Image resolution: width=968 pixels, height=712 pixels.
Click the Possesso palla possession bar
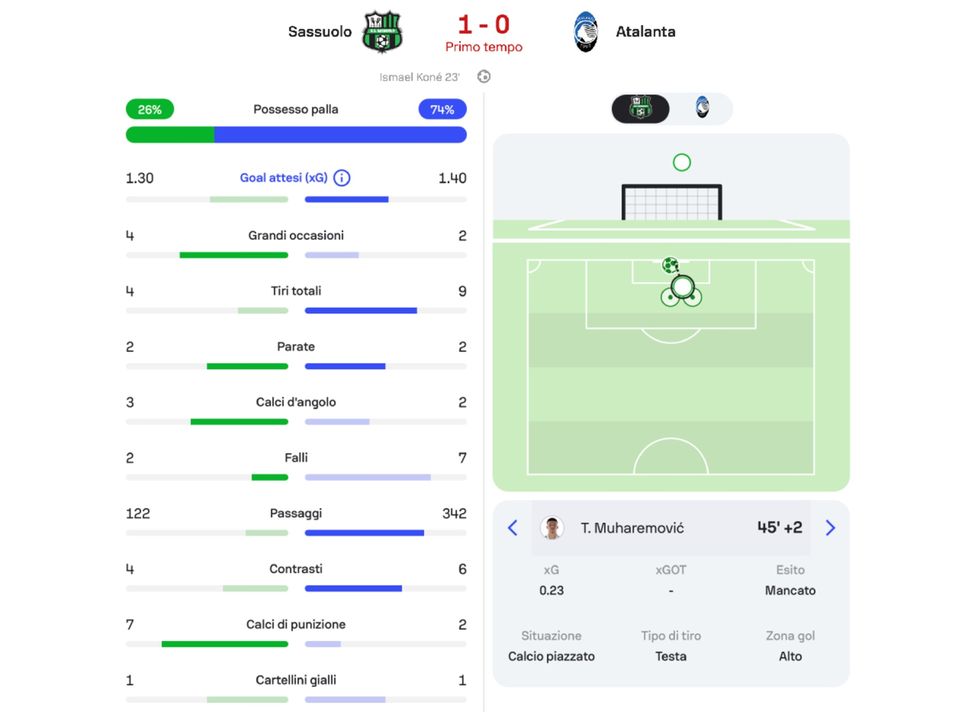(296, 134)
